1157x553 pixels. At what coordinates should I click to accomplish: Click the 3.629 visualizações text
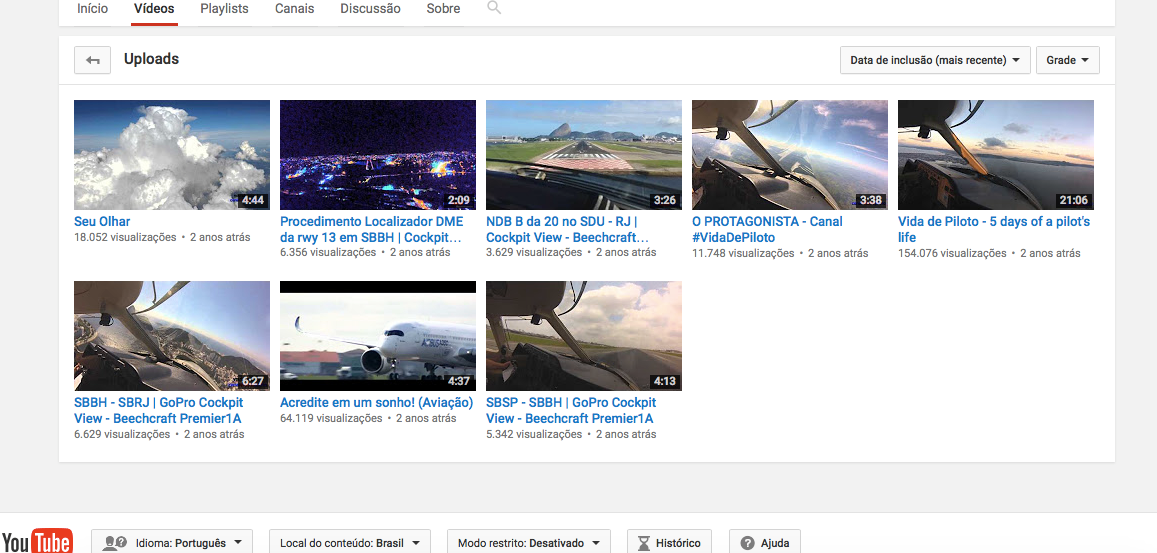point(534,252)
